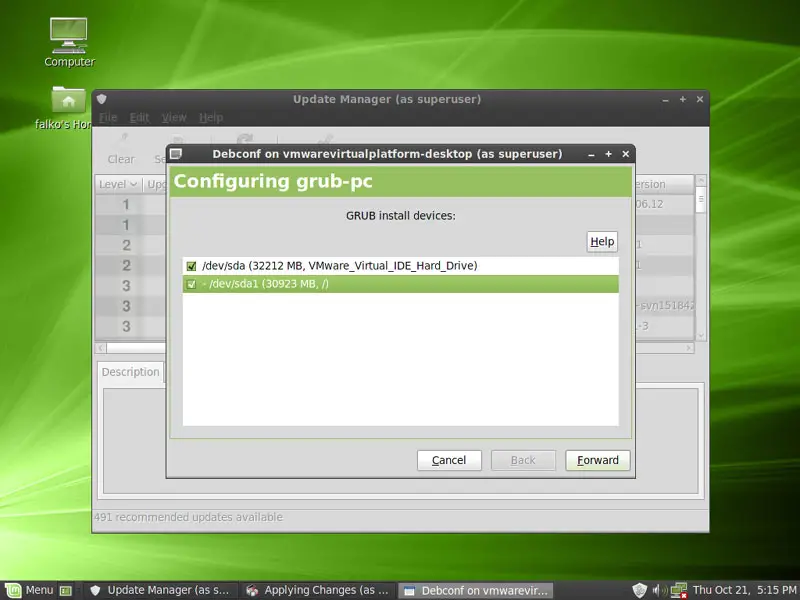Image resolution: width=800 pixels, height=600 pixels.
Task: Uncheck the /dev/sda1 partition checkbox
Action: pyautogui.click(x=191, y=284)
